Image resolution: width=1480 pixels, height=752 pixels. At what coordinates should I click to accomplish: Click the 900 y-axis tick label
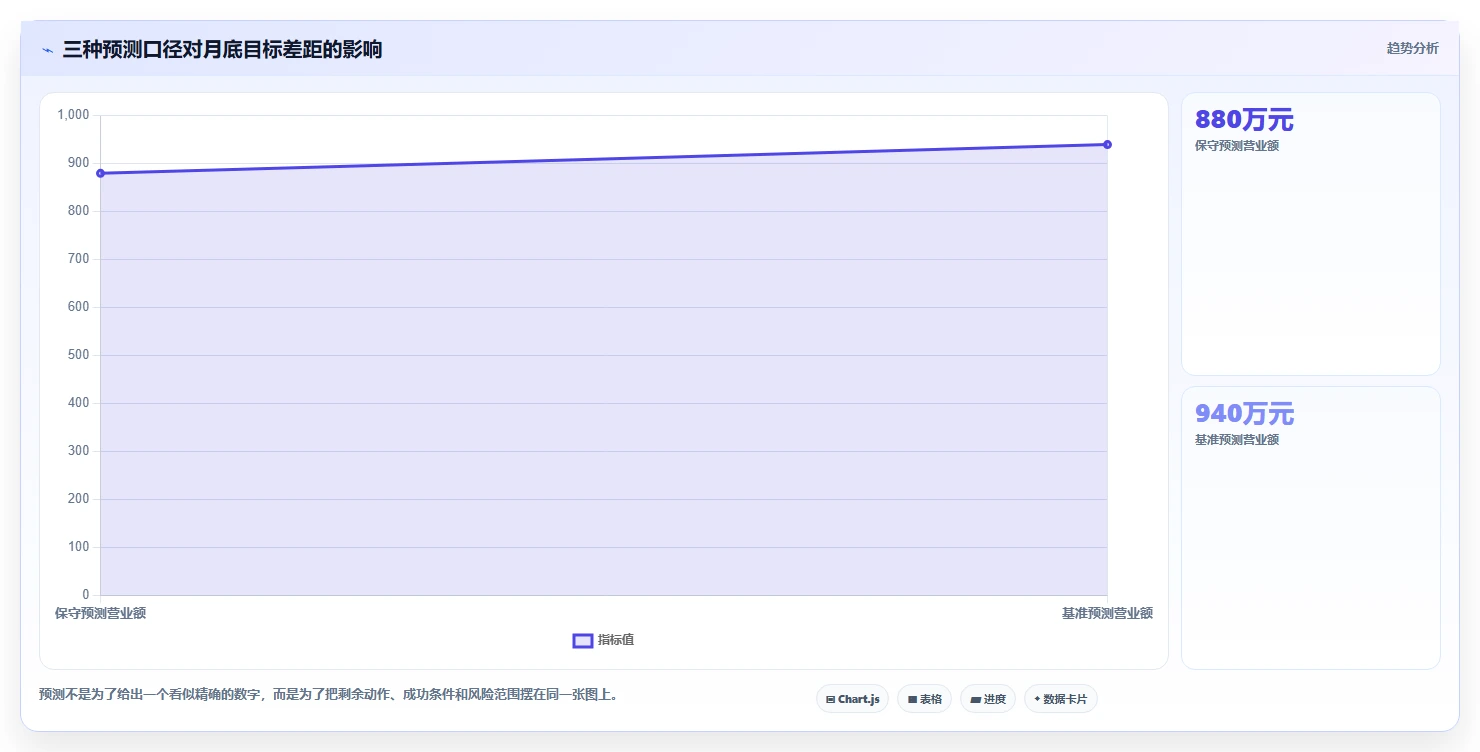[x=79, y=163]
